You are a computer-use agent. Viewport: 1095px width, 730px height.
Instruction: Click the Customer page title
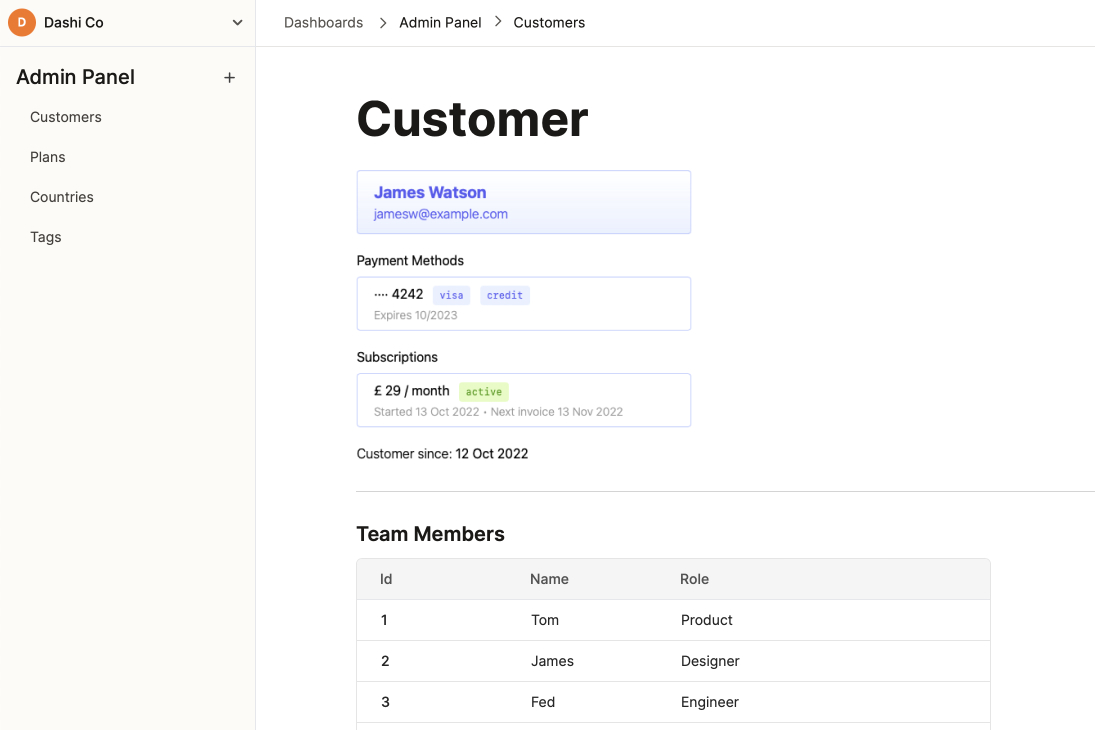click(472, 119)
